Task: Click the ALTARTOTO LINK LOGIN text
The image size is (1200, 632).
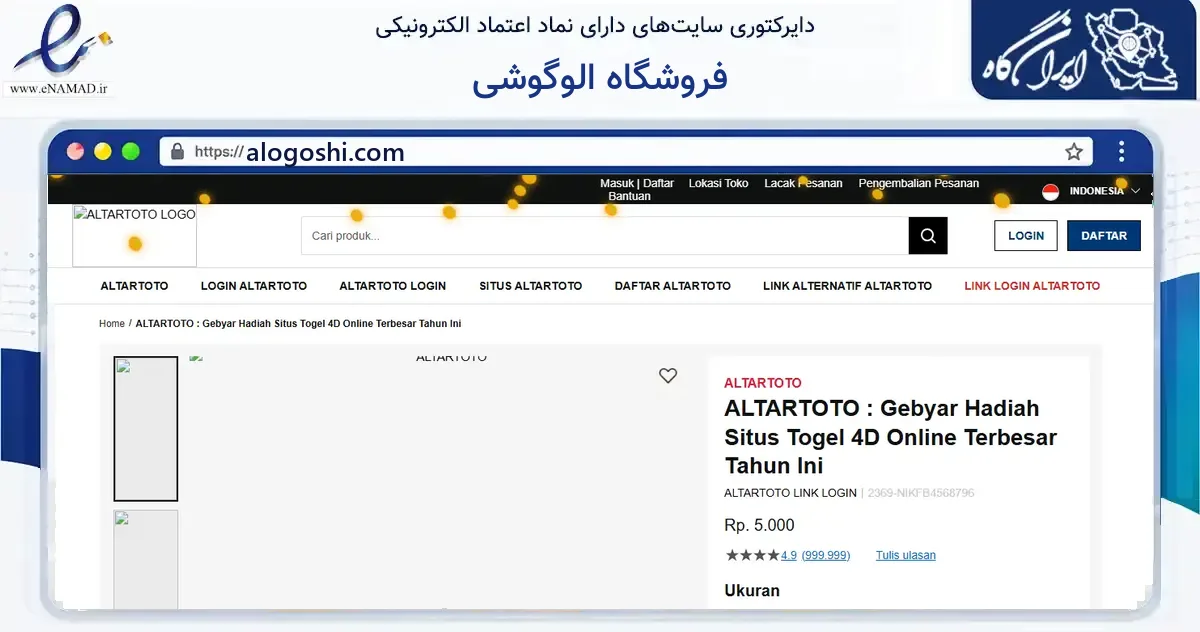Action: [790, 493]
